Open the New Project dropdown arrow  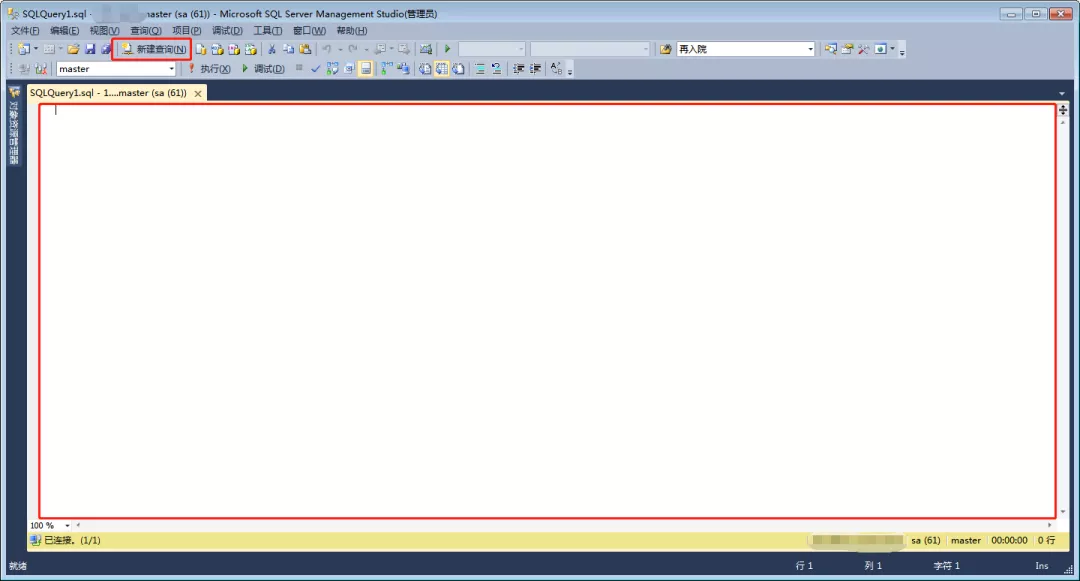(36, 49)
